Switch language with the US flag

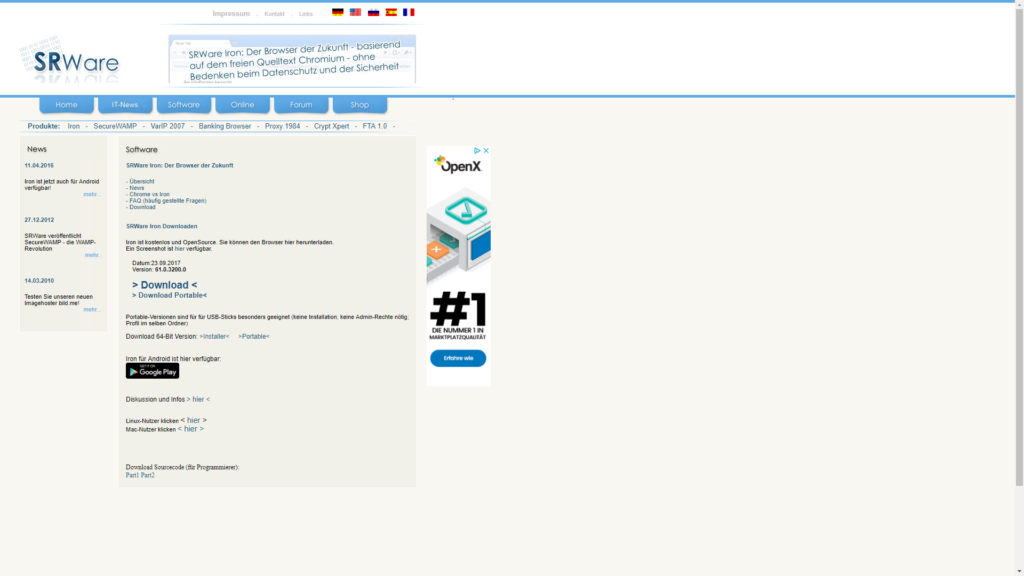[x=355, y=12]
